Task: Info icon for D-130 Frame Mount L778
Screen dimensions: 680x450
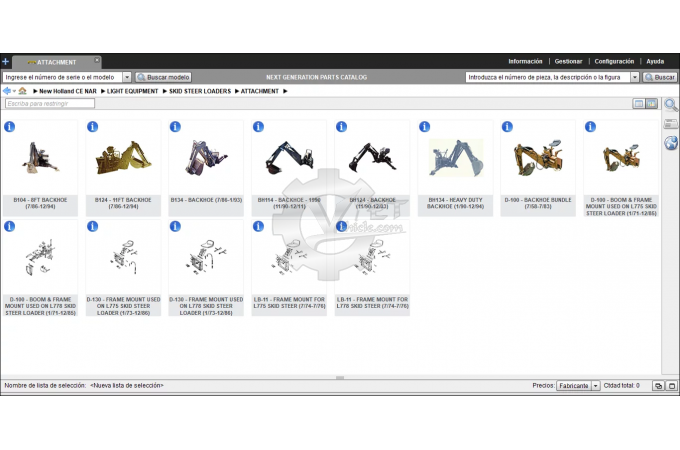Action: click(x=175, y=226)
